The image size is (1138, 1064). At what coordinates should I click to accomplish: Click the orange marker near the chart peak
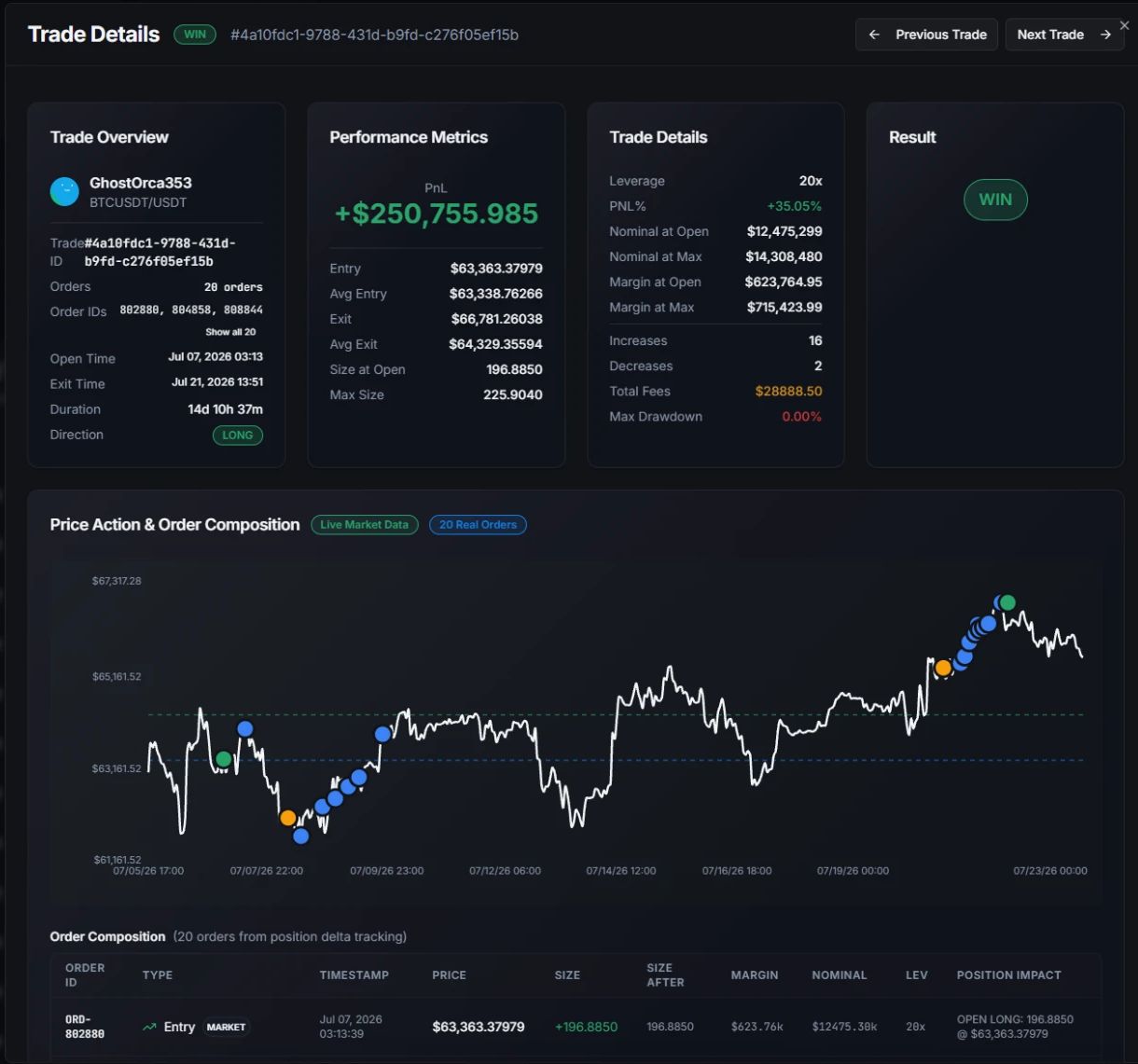tap(943, 668)
